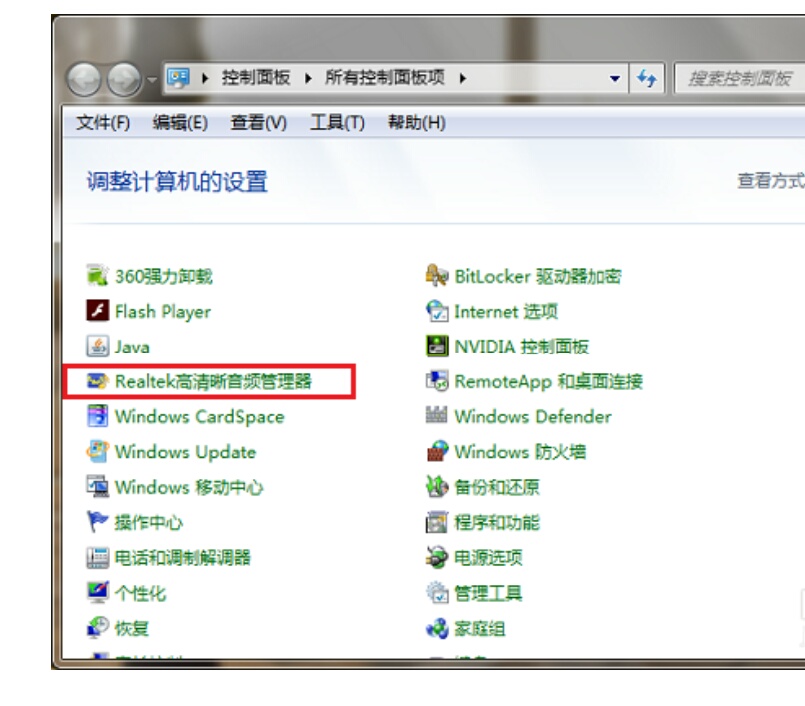Screen dimensions: 805x706
Task: Focus the 搜索控制面板 search field
Action: [x=739, y=79]
